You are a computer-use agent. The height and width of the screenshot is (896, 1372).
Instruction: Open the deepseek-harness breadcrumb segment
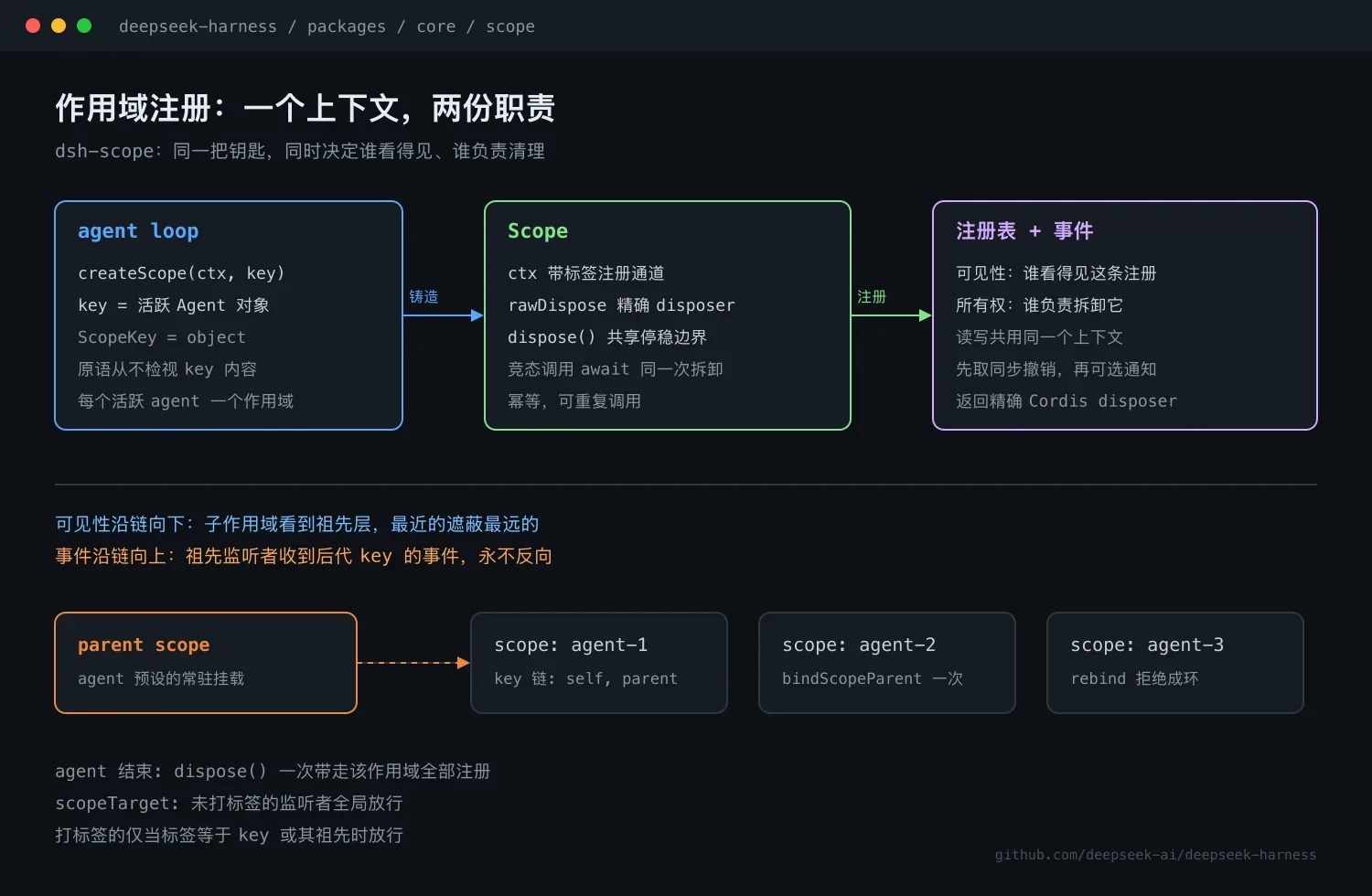click(x=198, y=27)
